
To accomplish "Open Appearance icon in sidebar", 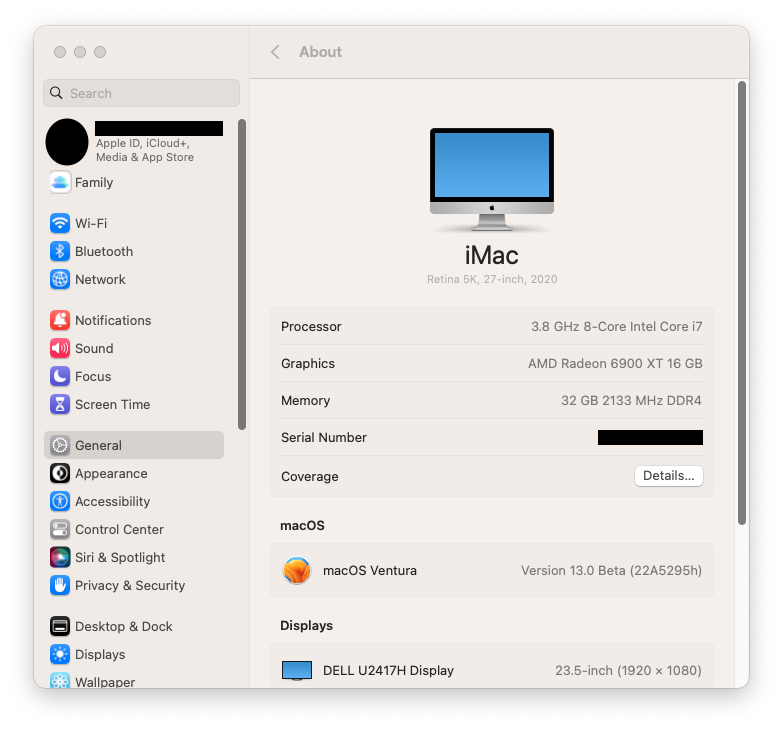I will (60, 473).
